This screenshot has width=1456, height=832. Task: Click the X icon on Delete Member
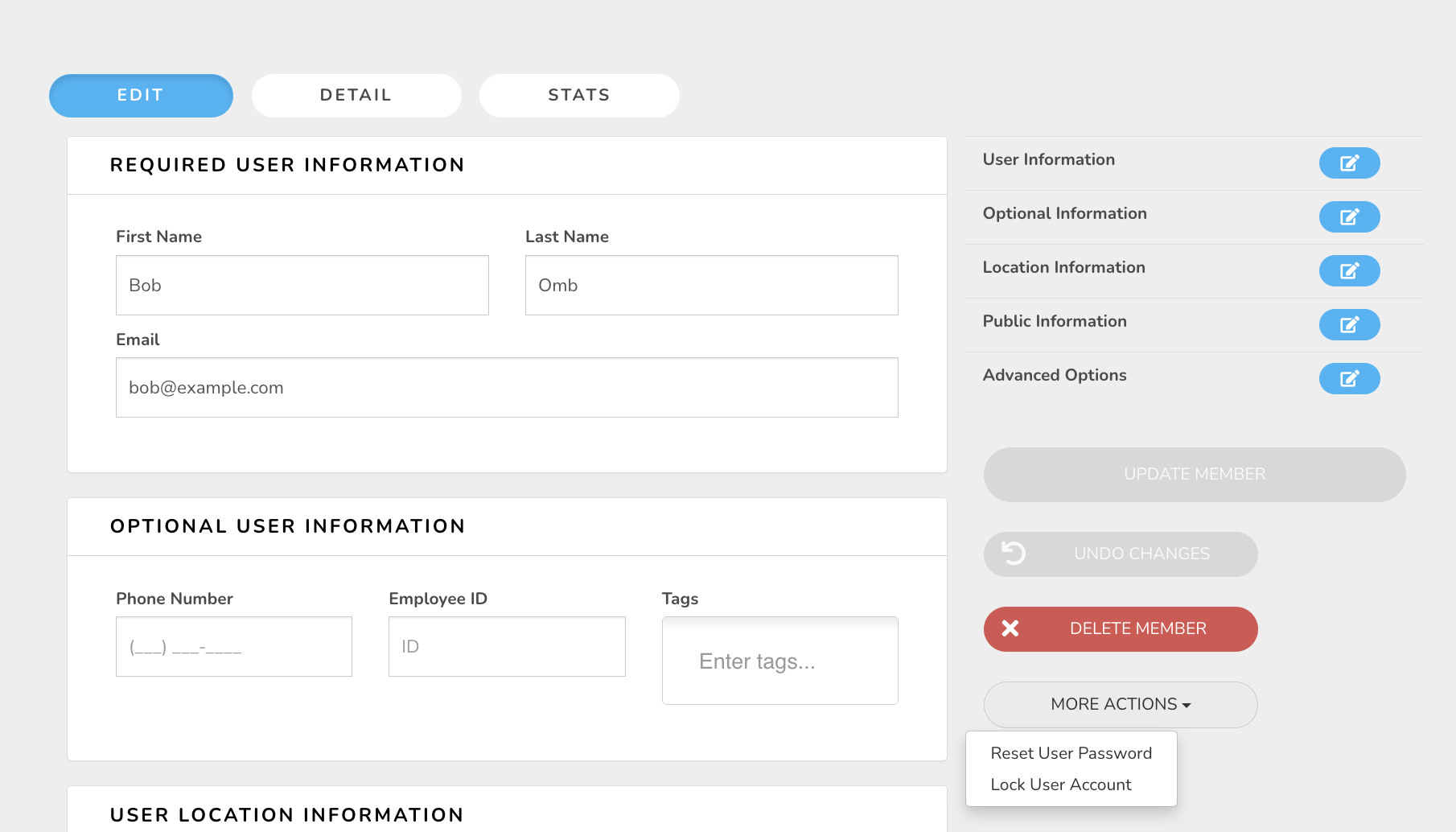tap(1010, 628)
